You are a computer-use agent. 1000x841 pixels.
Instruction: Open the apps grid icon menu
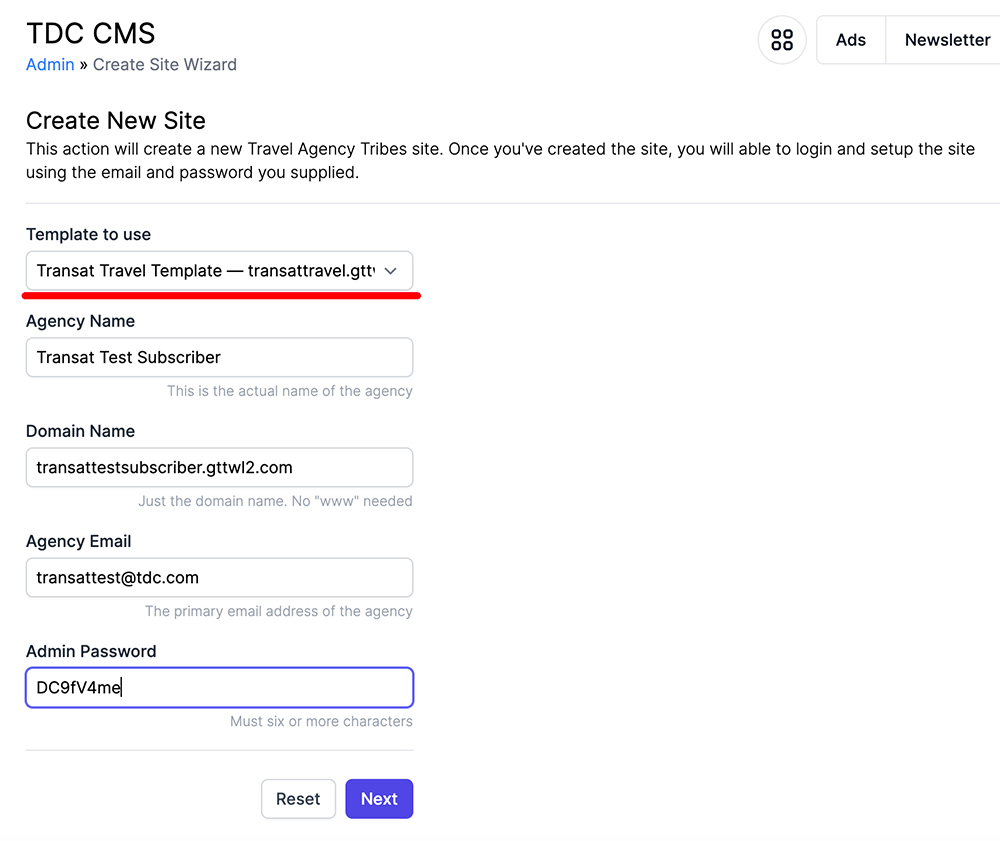tap(782, 40)
